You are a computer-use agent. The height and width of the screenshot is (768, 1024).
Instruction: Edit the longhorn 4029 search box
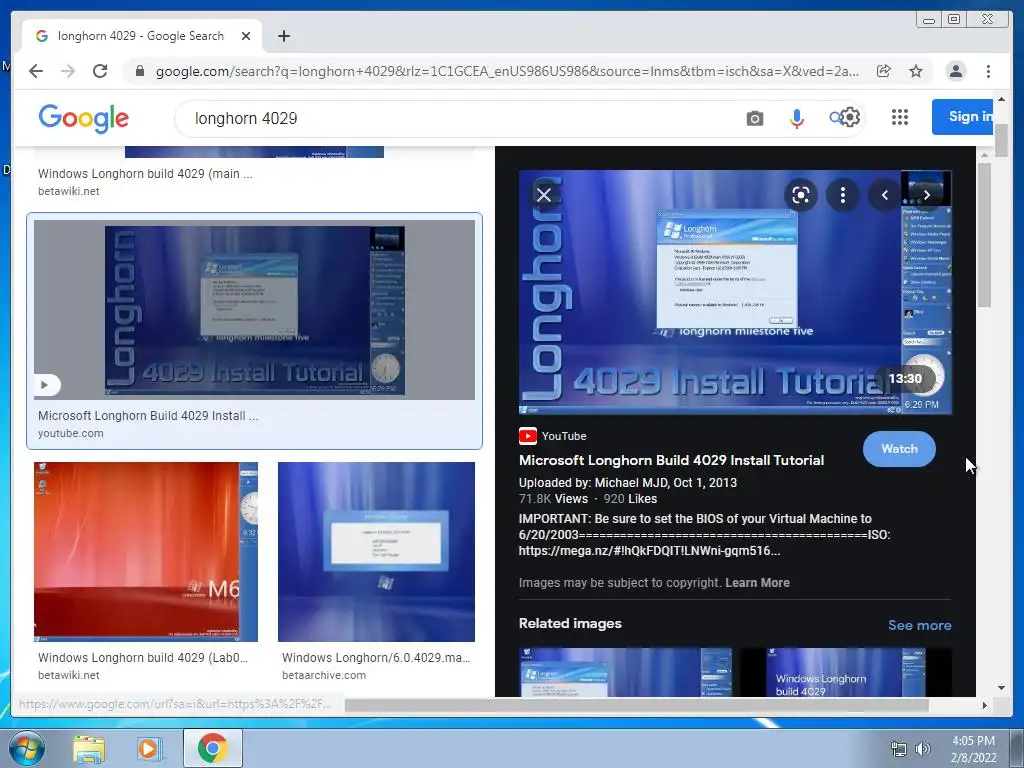click(457, 118)
